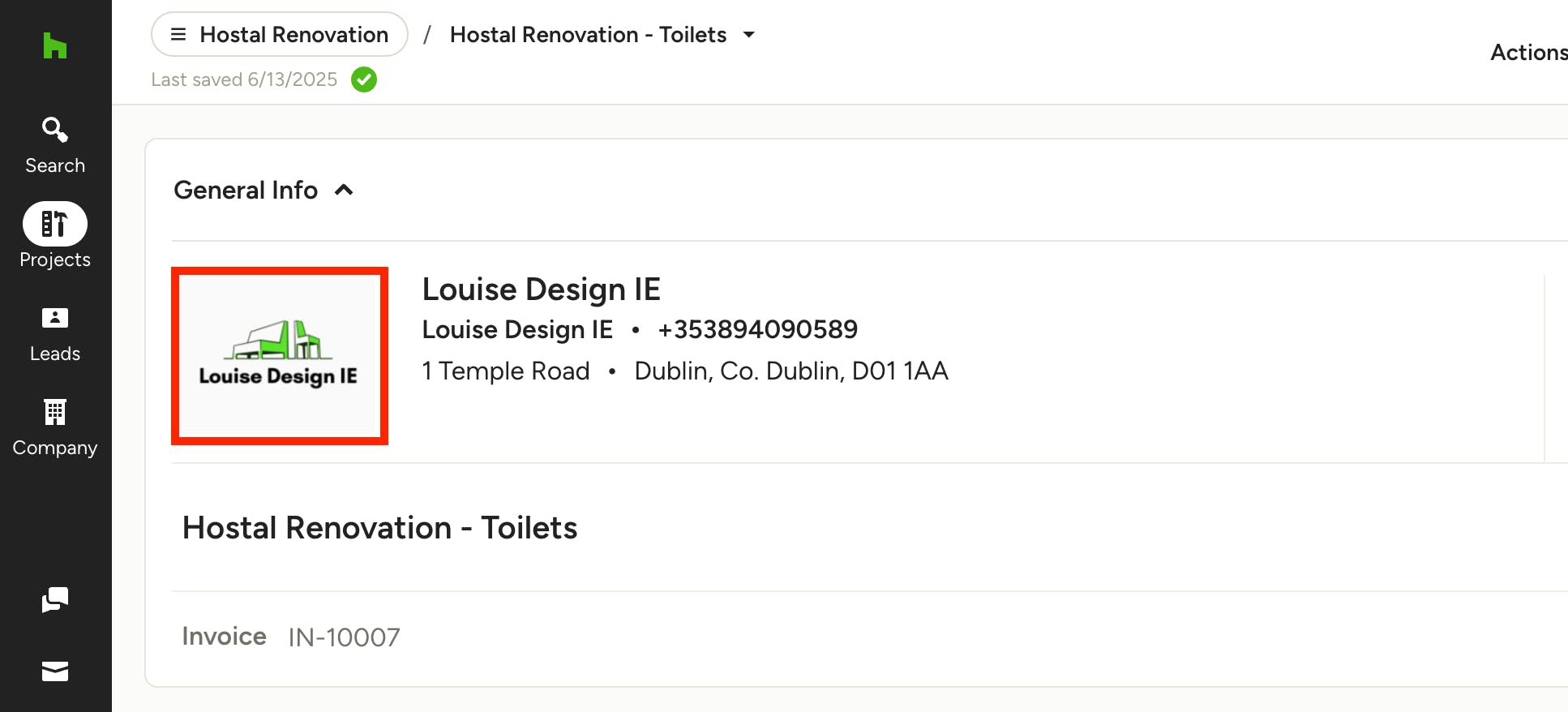Open the Company section icon
Screen dimensions: 1568x712
pos(55,413)
